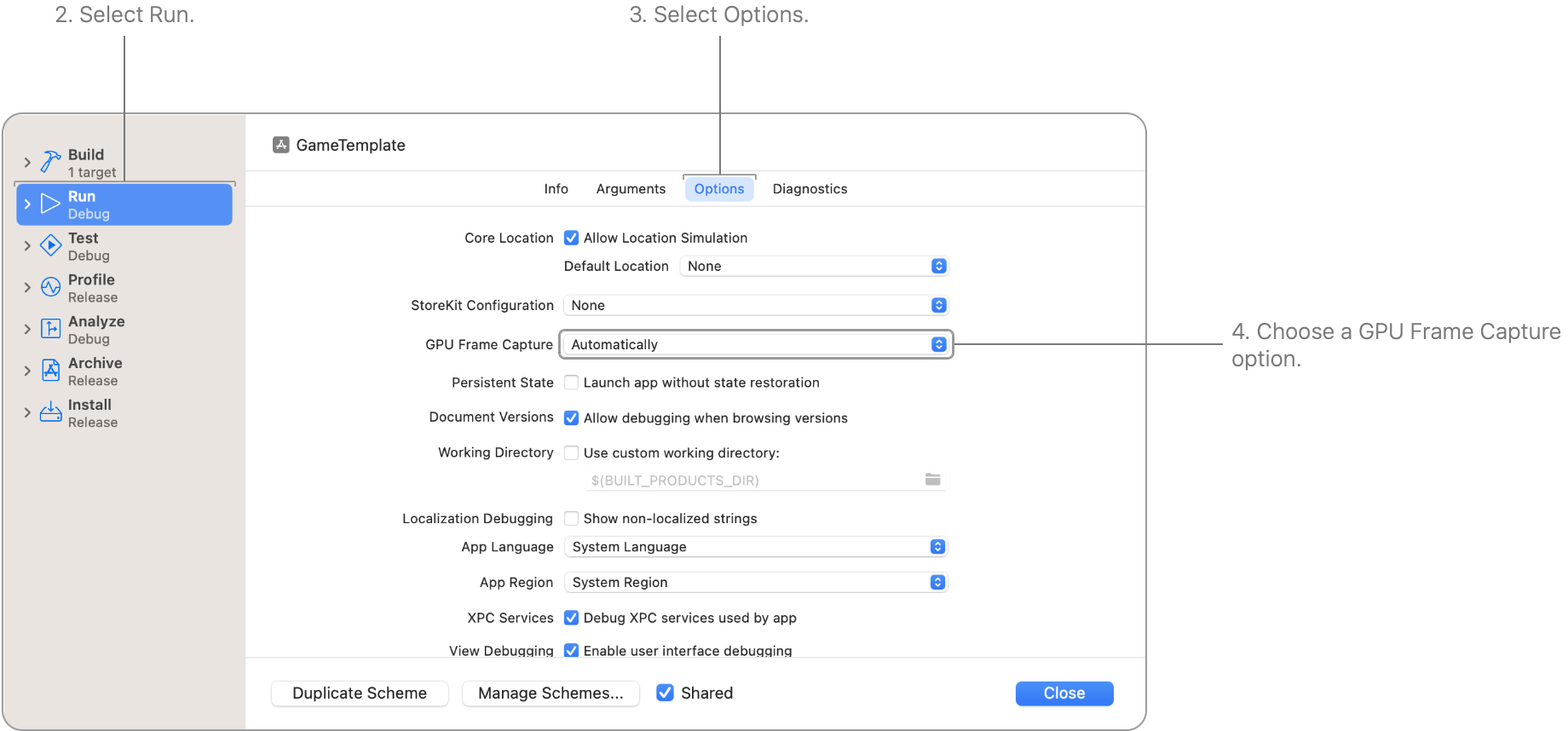Uncheck the Shared checkbox
1568x731 pixels.
point(665,693)
